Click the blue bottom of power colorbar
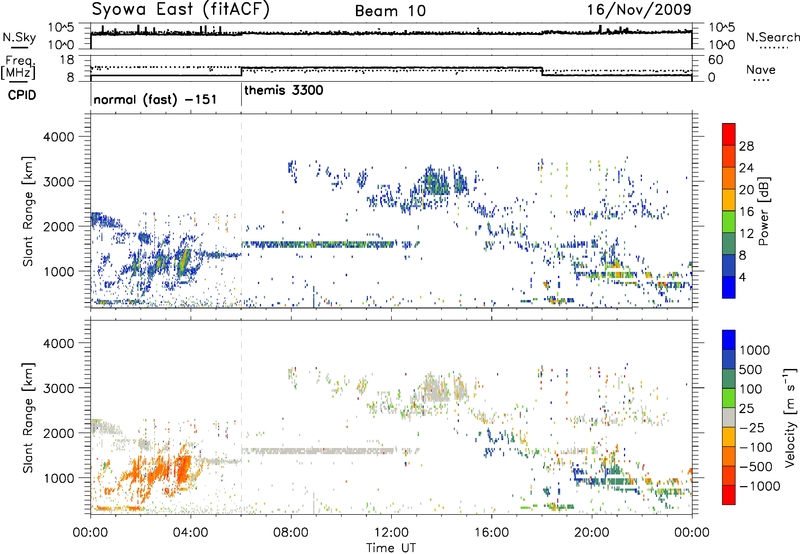Image resolution: width=800 pixels, height=554 pixels. [x=729, y=287]
